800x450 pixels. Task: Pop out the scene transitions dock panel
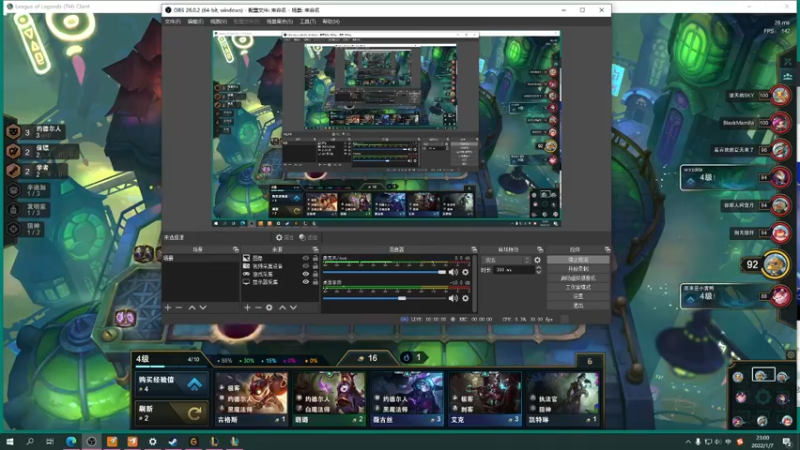coord(540,249)
